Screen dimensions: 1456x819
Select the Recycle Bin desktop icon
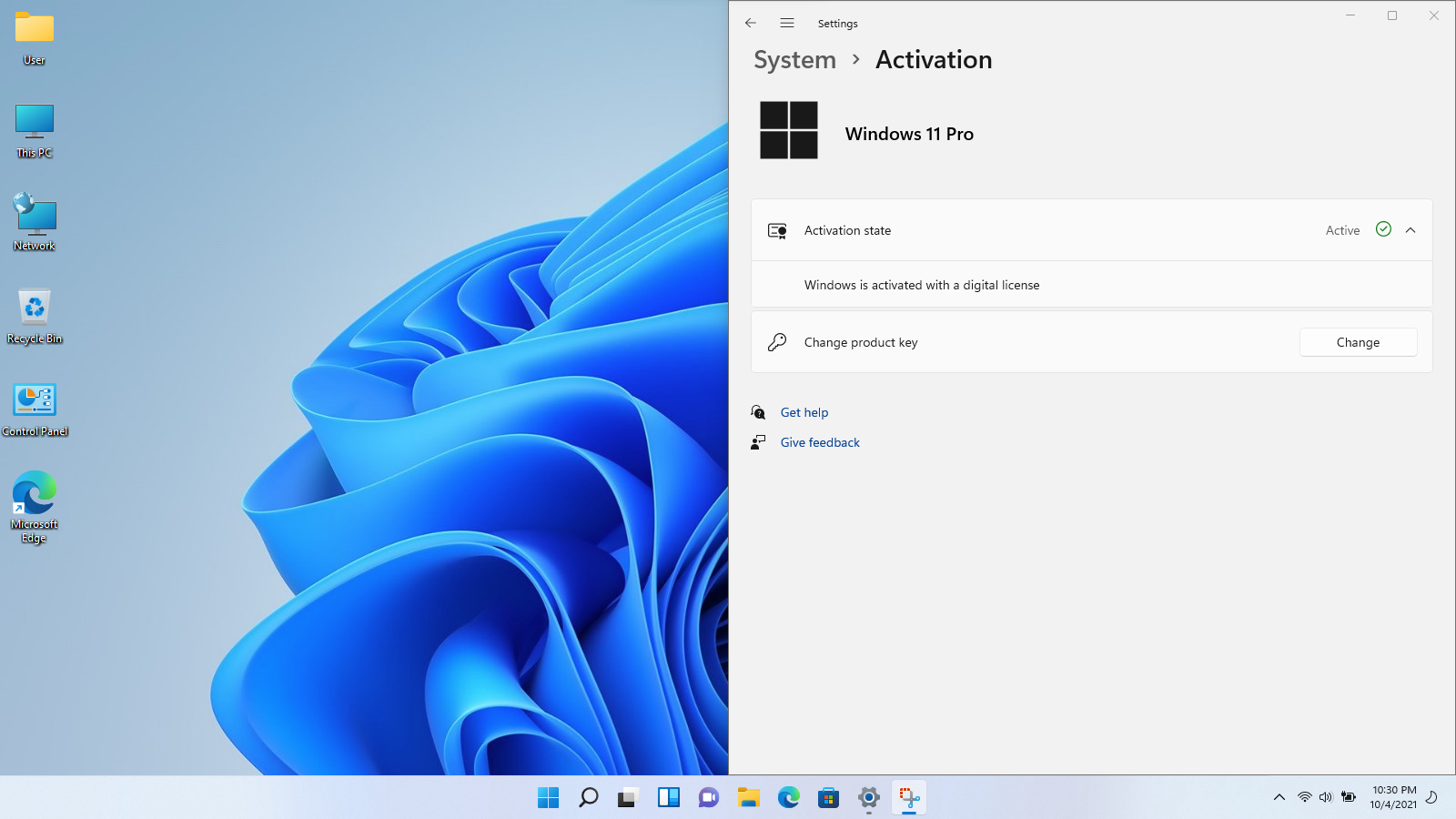[x=35, y=317]
